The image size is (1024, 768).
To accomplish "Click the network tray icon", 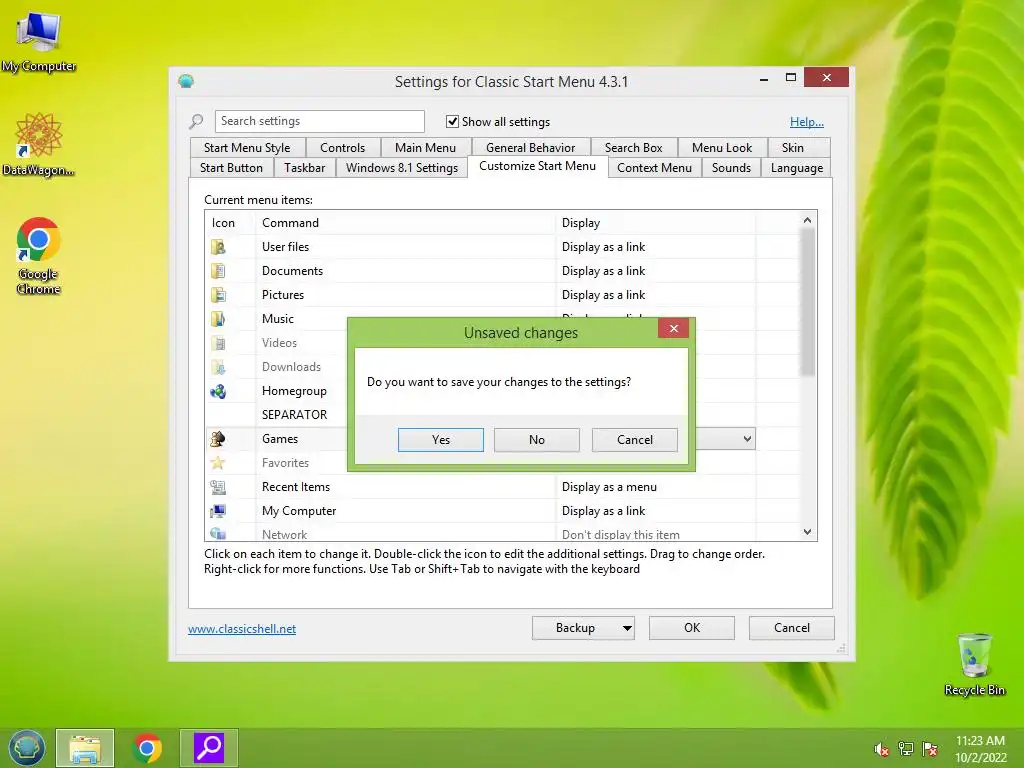I will coord(906,749).
